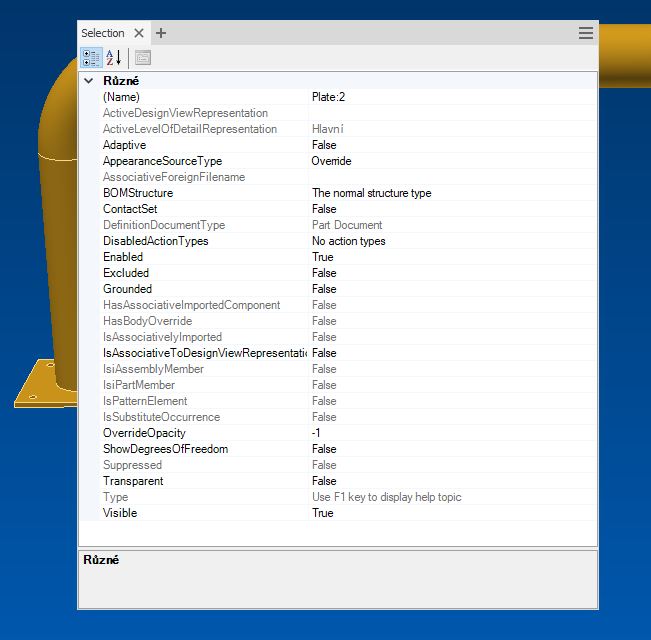The image size is (651, 640).
Task: Select IsAssociativeToDesignViewRepresentation property
Action: click(205, 353)
